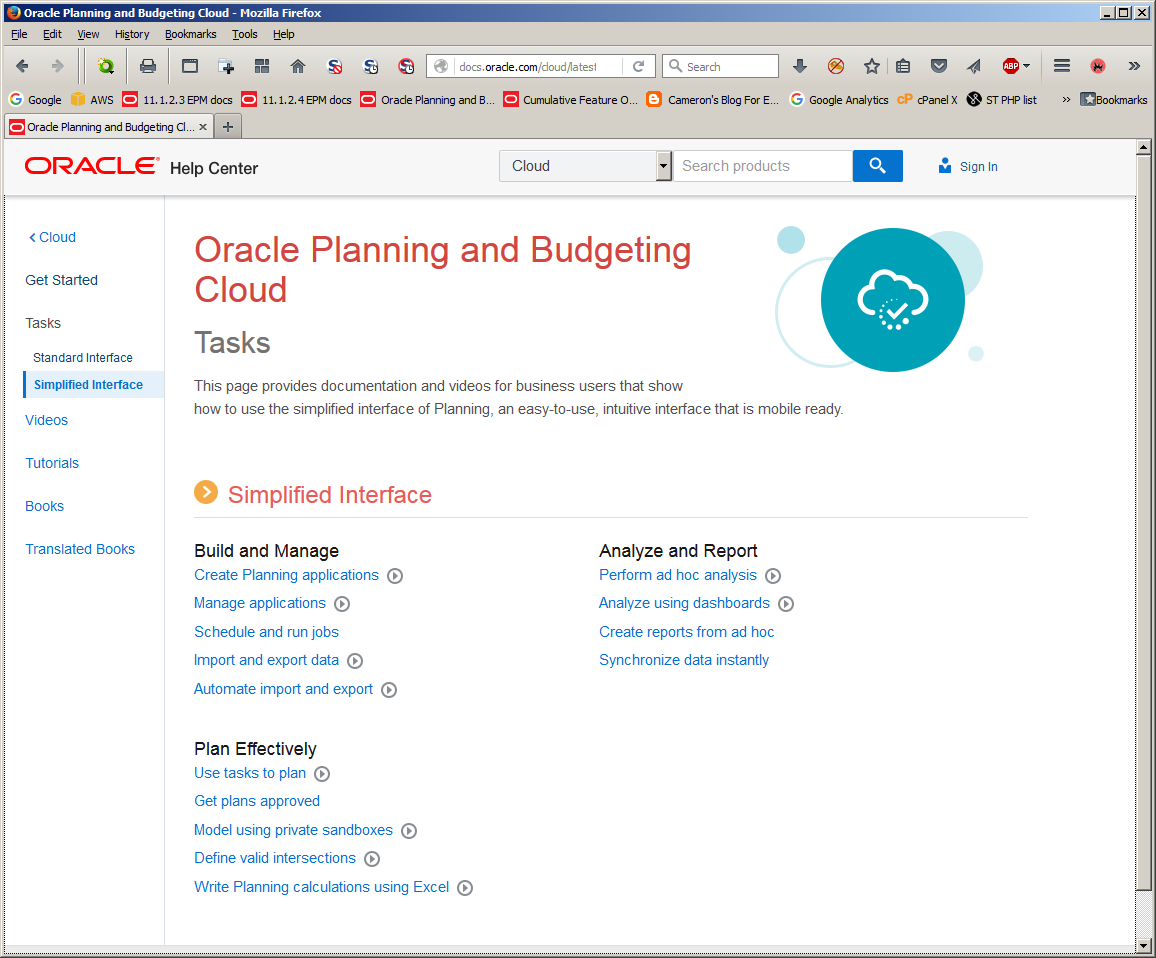The height and width of the screenshot is (958, 1156).
Task: Open the AWS bookmark
Action: [x=92, y=100]
